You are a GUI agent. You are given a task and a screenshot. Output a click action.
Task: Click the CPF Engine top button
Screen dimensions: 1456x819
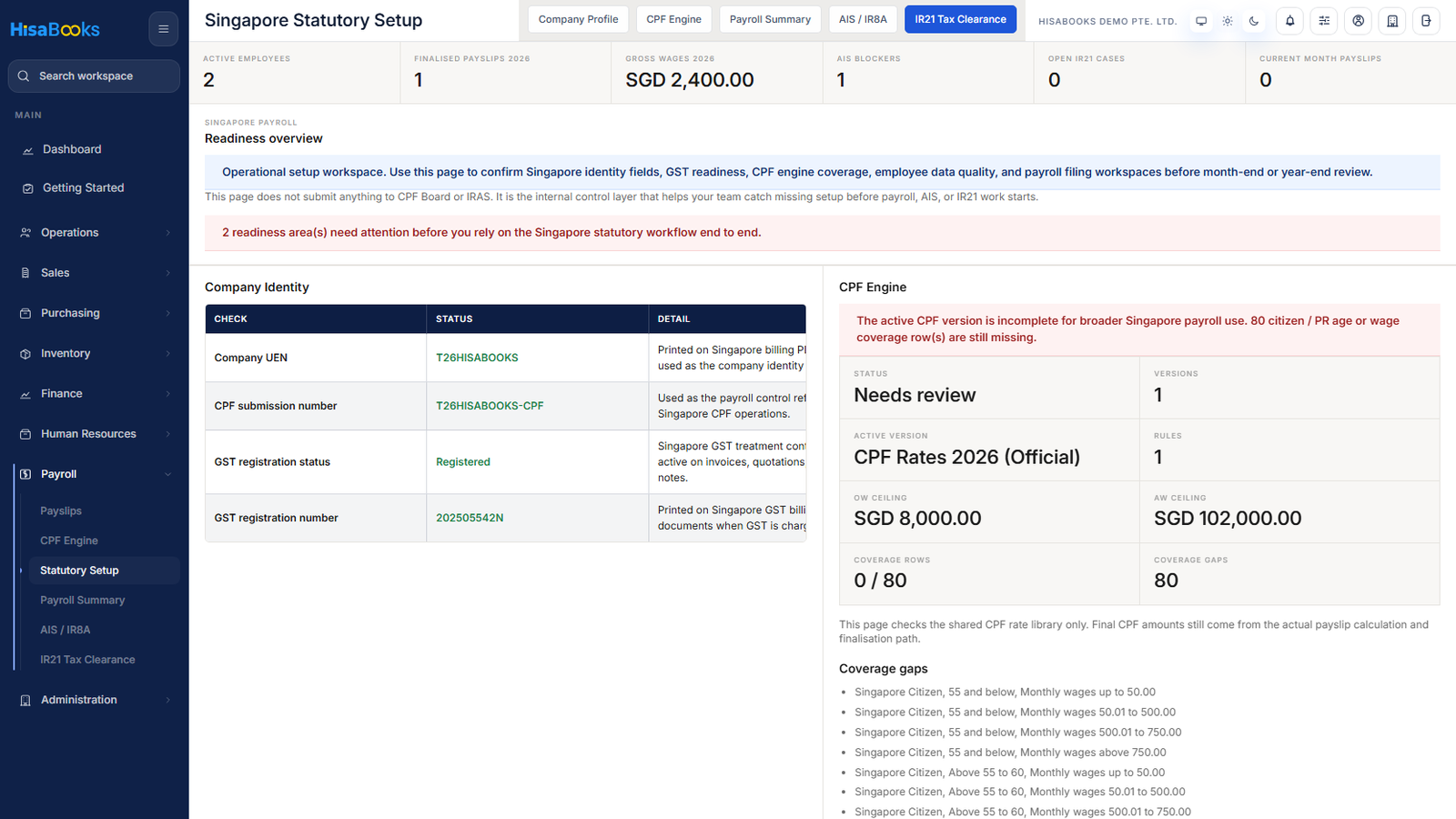[x=673, y=19]
